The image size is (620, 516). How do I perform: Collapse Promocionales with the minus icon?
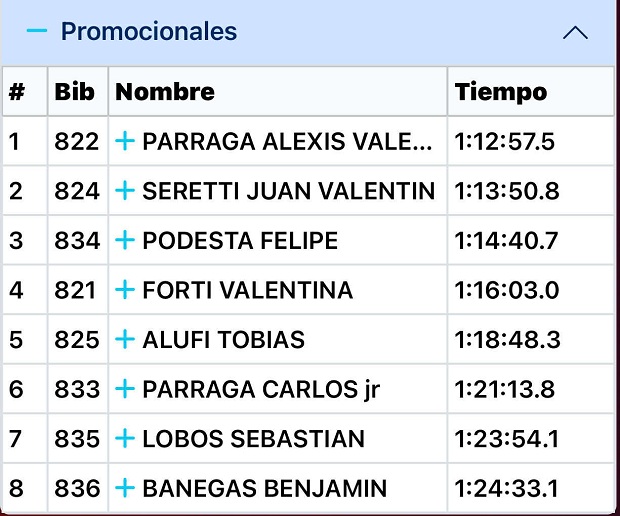(x=37, y=31)
